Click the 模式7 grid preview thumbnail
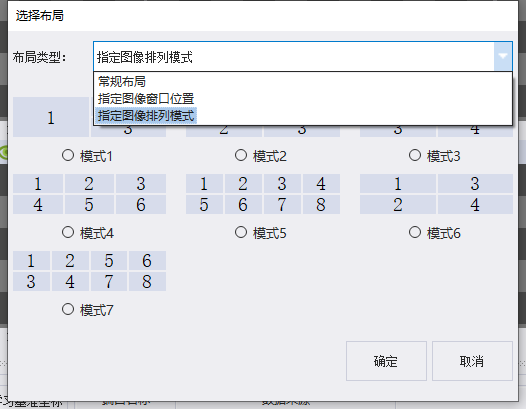This screenshot has width=526, height=409. pyautogui.click(x=89, y=271)
